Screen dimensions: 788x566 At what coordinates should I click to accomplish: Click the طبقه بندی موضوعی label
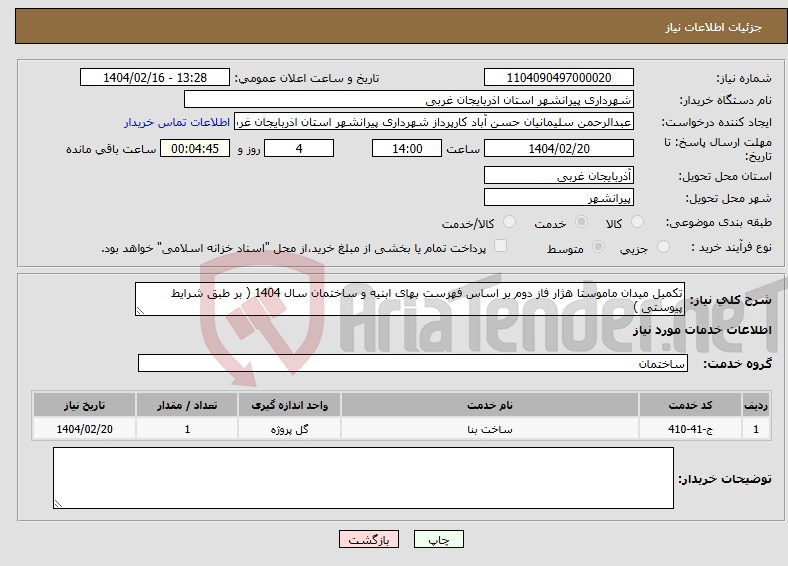(719, 222)
